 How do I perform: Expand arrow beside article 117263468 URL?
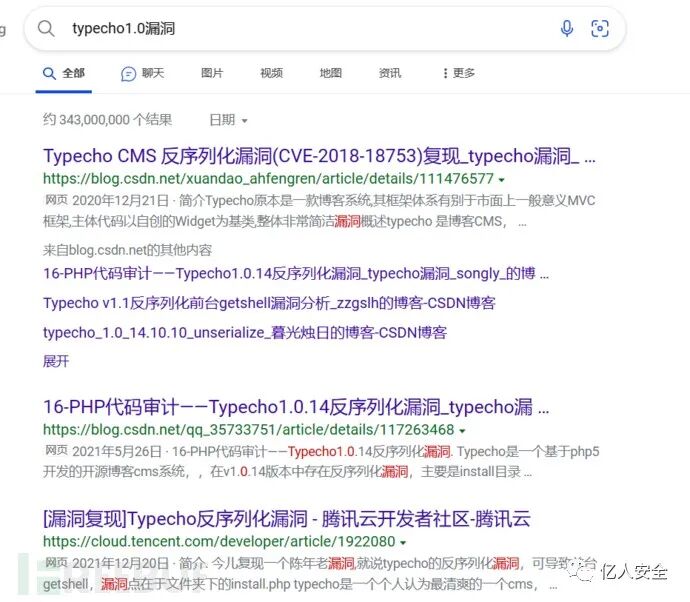pyautogui.click(x=462, y=431)
